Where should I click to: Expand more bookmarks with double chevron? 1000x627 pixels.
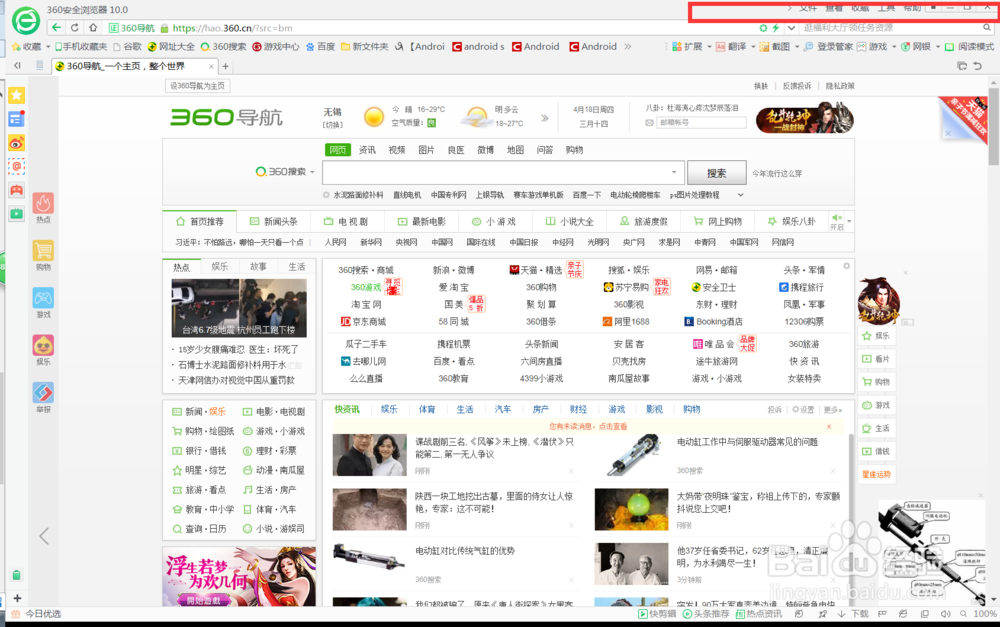tap(628, 47)
